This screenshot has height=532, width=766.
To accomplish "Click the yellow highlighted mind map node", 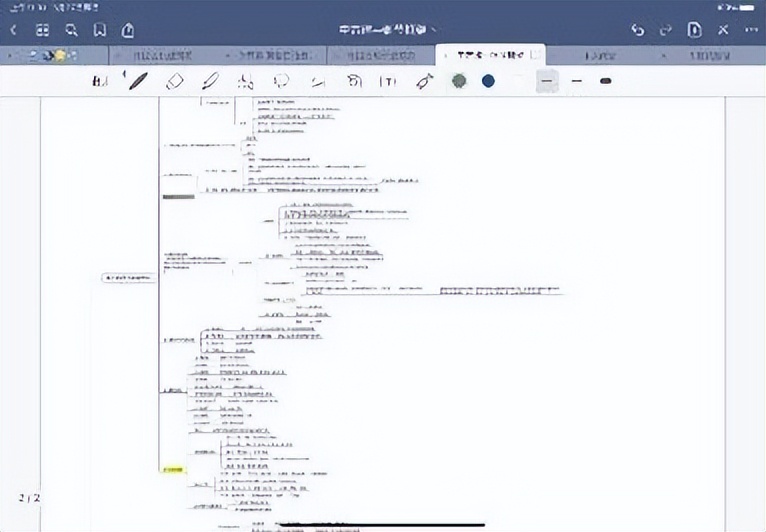I will (172, 470).
